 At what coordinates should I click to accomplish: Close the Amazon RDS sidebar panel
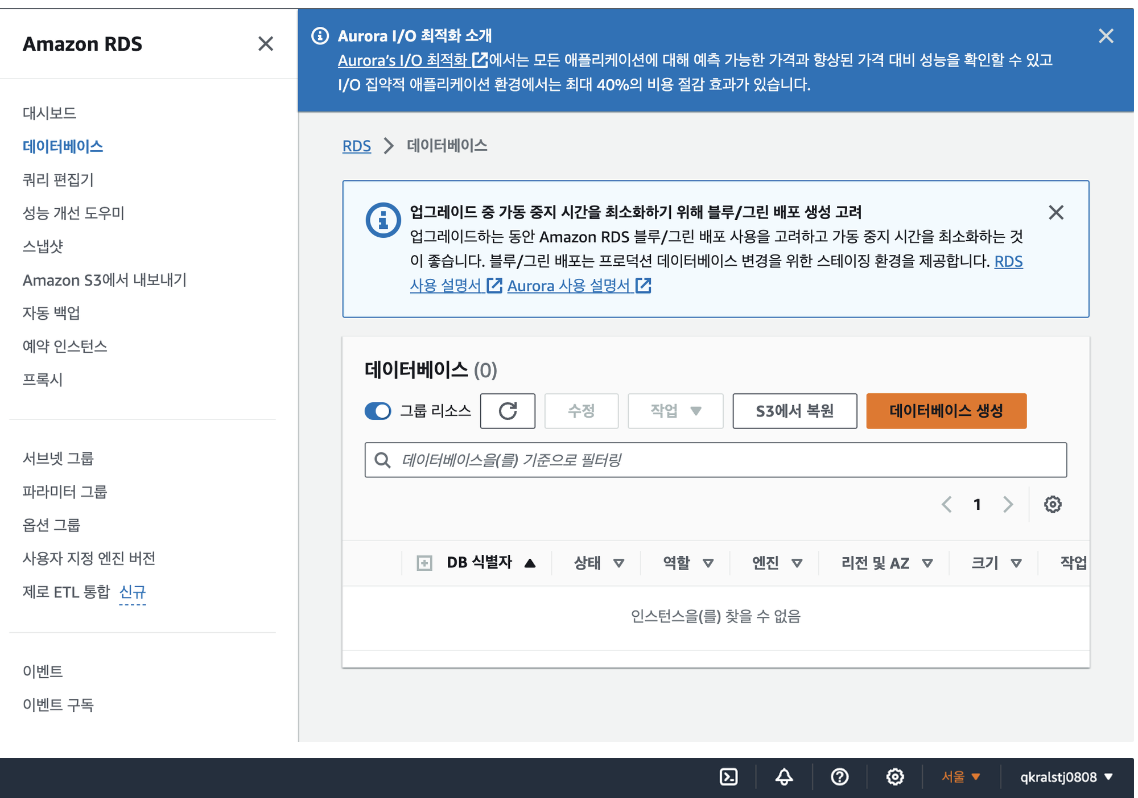point(266,44)
